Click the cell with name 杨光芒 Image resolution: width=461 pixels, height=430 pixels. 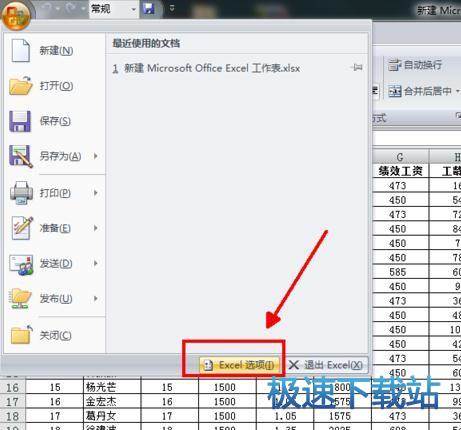tap(112, 387)
